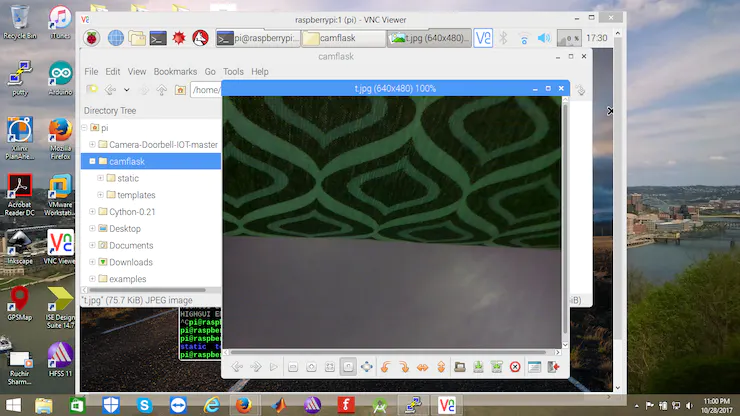Save the image with green arrow icon
740x416 pixels.
[478, 367]
